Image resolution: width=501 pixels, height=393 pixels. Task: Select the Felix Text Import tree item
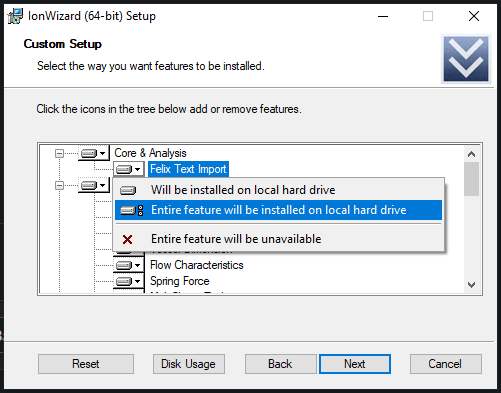click(x=188, y=169)
